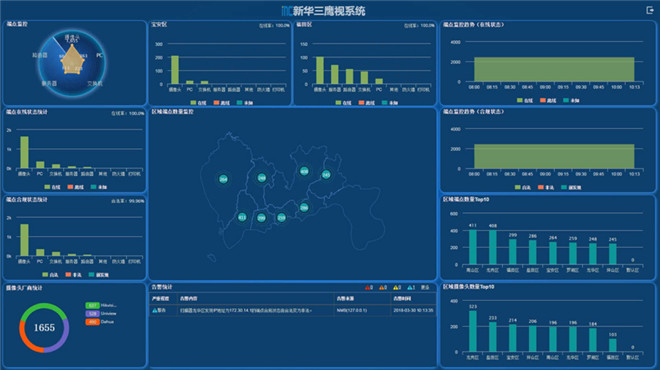
Task: Click the logout icon at top right
Action: click(x=650, y=10)
